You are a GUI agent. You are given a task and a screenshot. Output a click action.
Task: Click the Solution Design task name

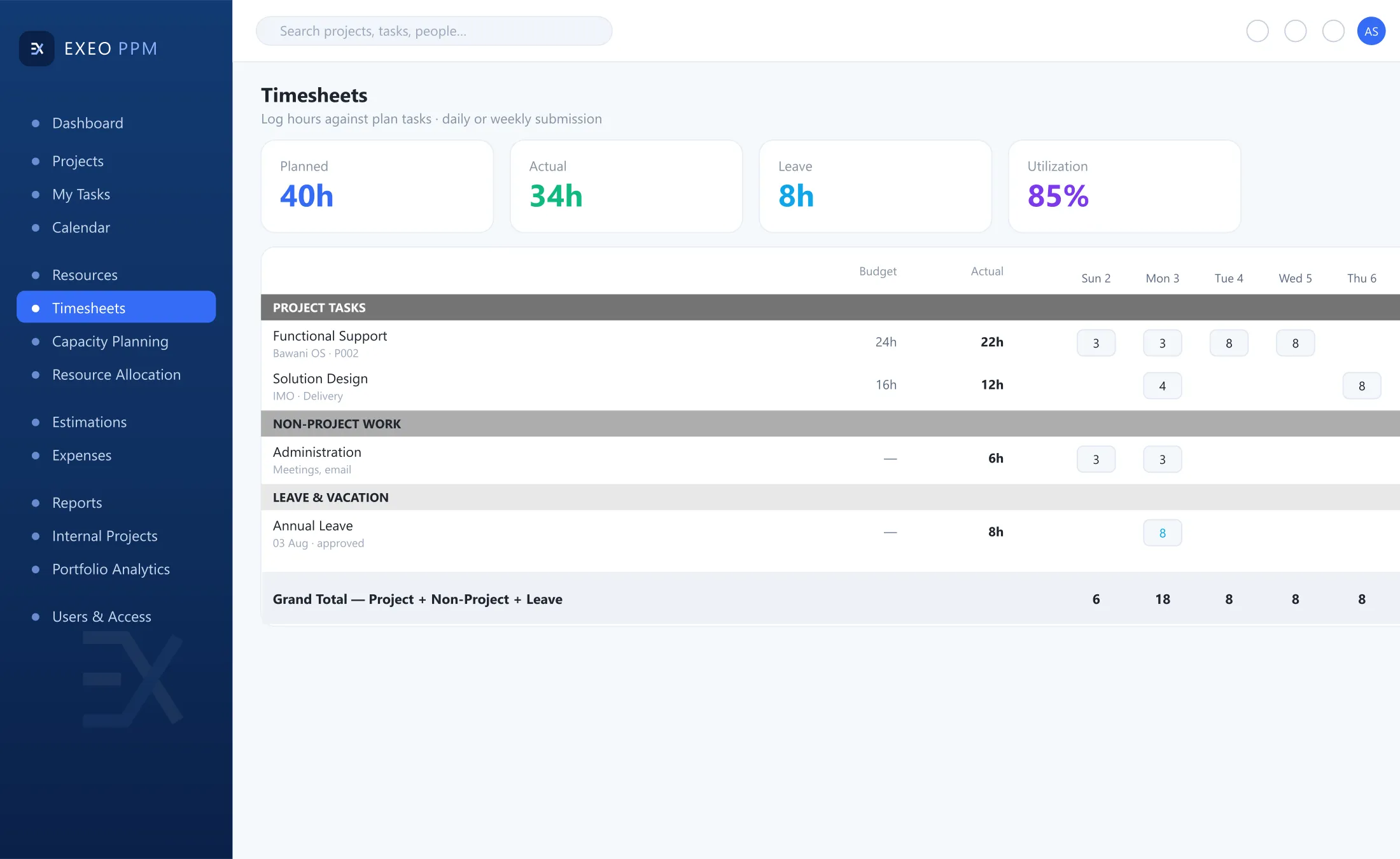[320, 379]
